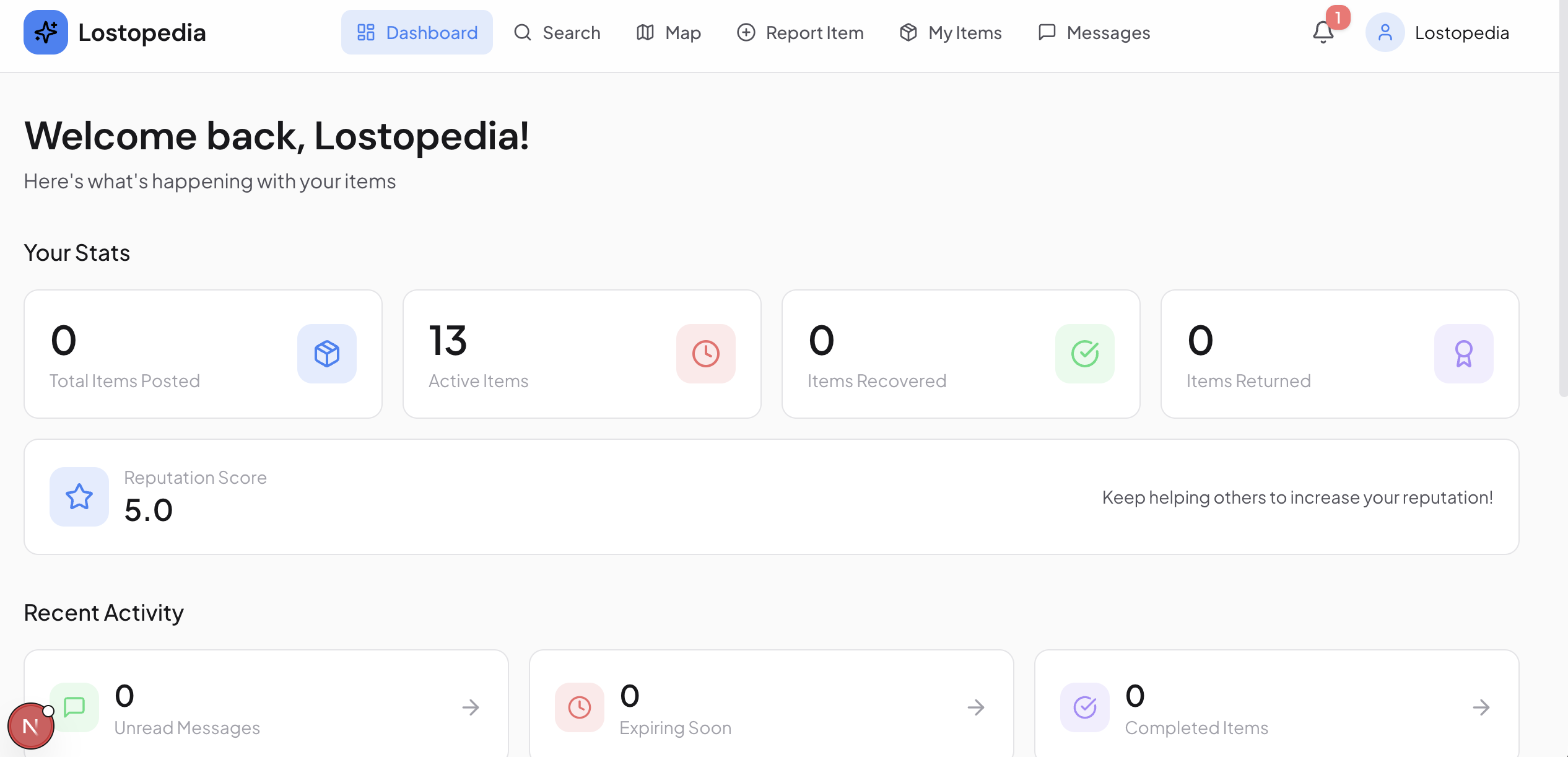Click the star icon beside Reputation Score
Image resolution: width=1568 pixels, height=757 pixels.
click(x=79, y=497)
